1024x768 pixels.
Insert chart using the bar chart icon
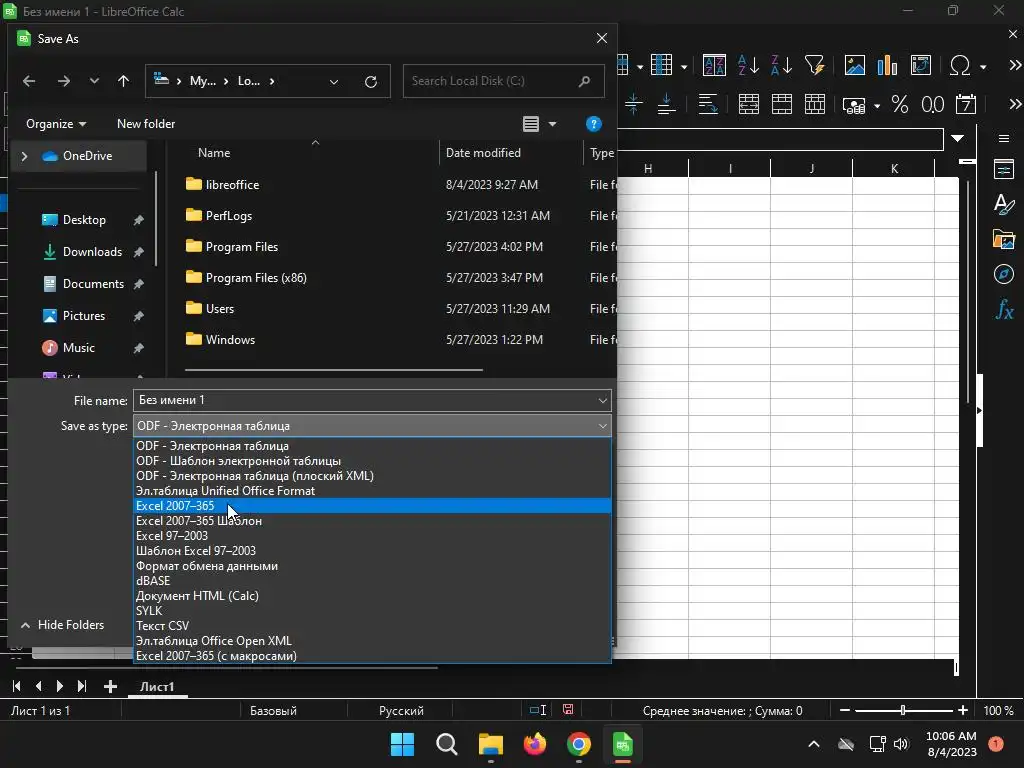pos(887,65)
